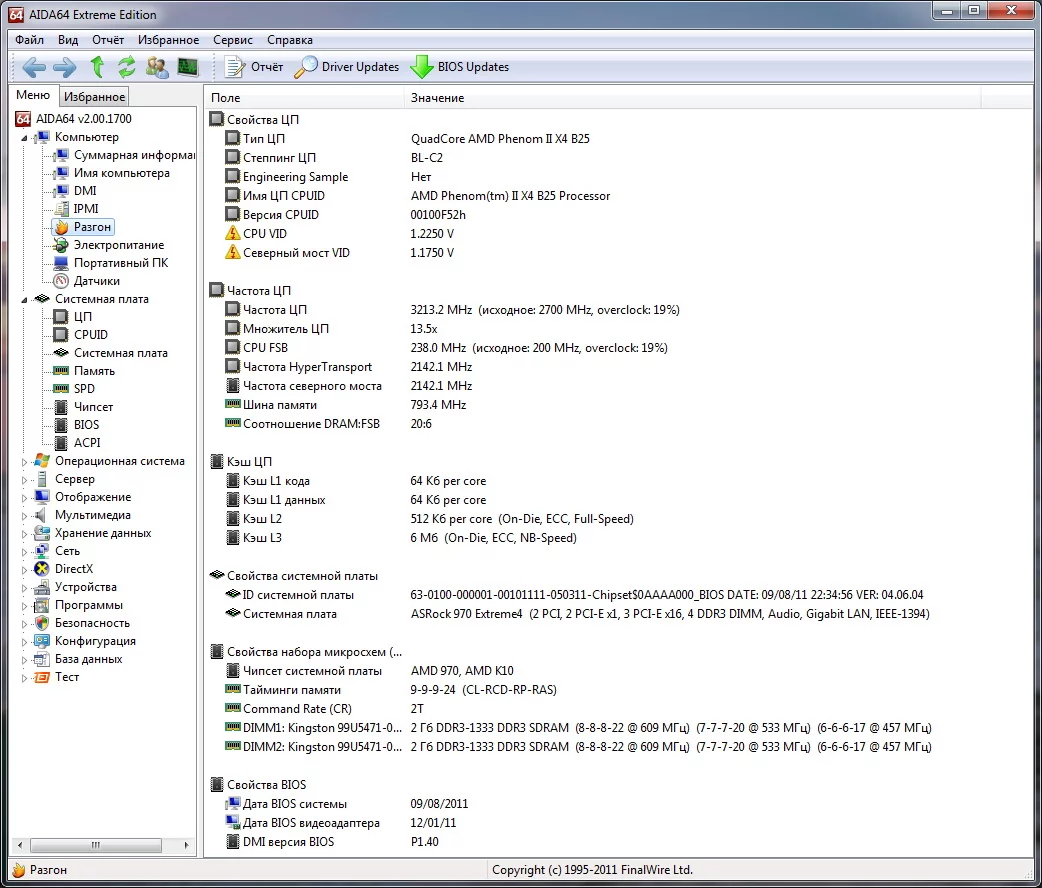The image size is (1042, 888).
Task: Collapse the Системная плата tree group
Action: point(26,299)
